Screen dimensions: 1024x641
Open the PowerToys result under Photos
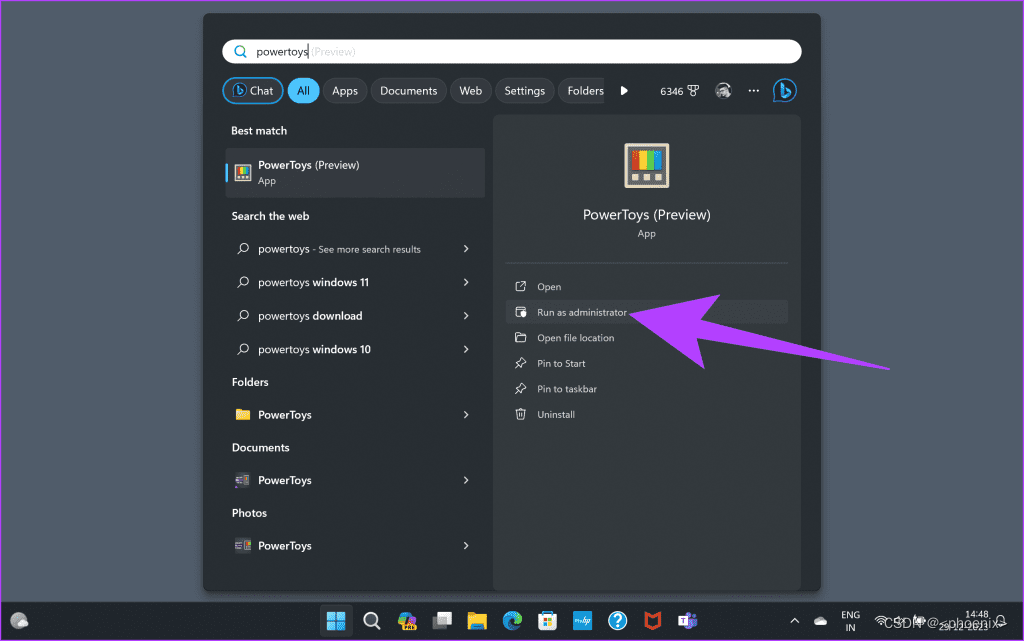pyautogui.click(x=355, y=545)
